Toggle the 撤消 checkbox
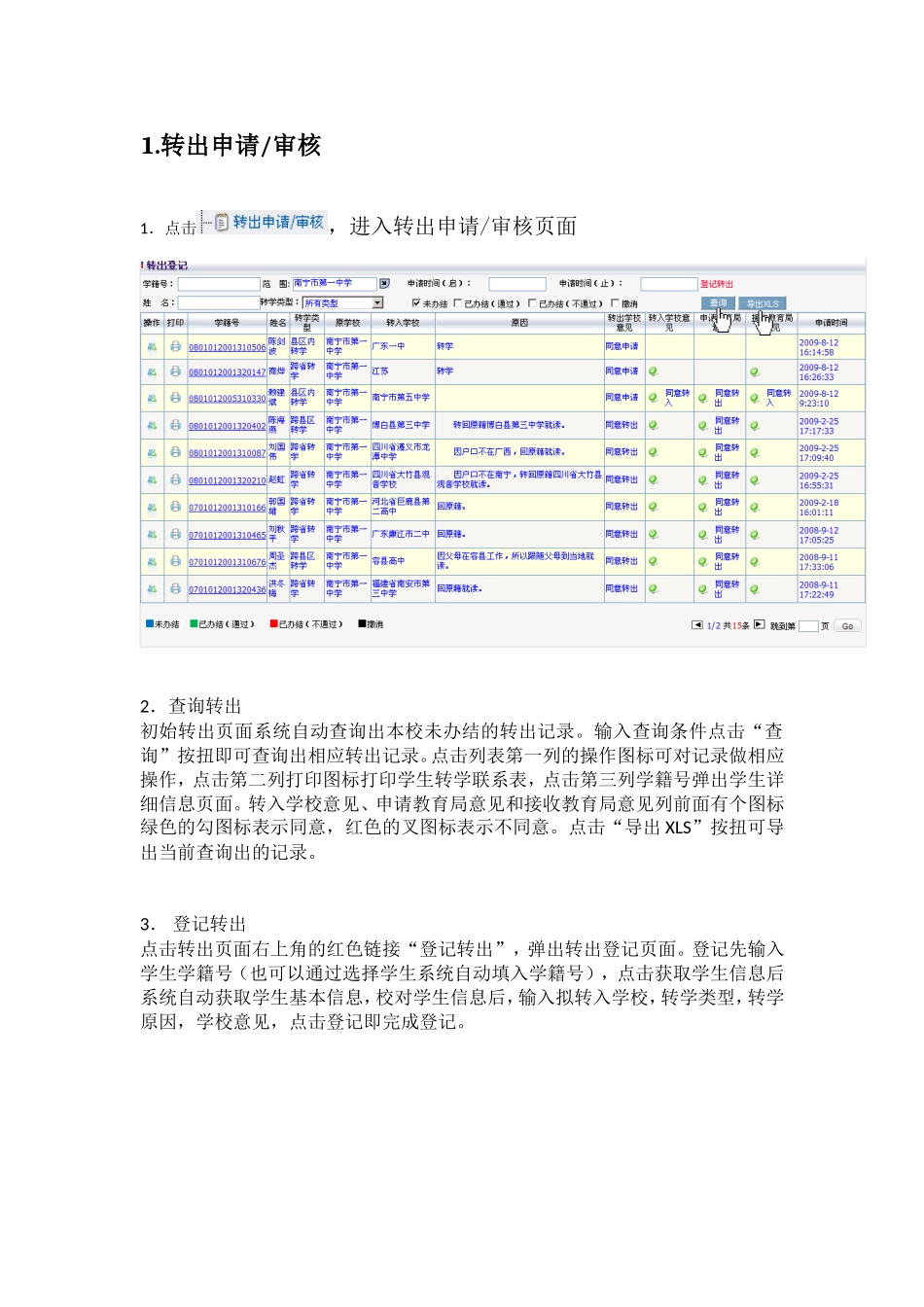This screenshot has width=924, height=1307. [x=615, y=303]
